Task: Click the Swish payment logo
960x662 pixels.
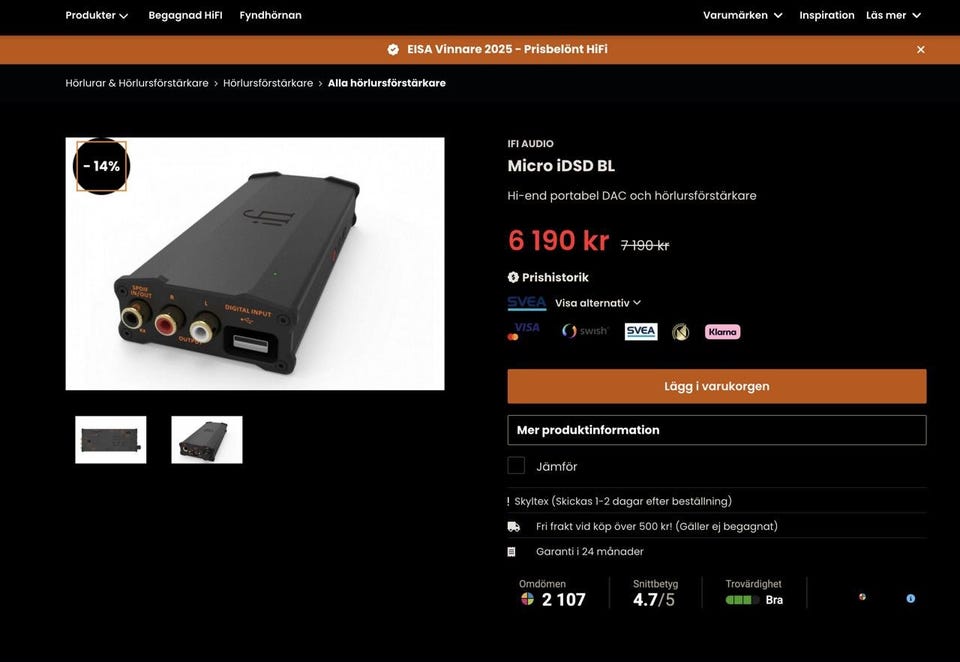Action: [x=585, y=331]
